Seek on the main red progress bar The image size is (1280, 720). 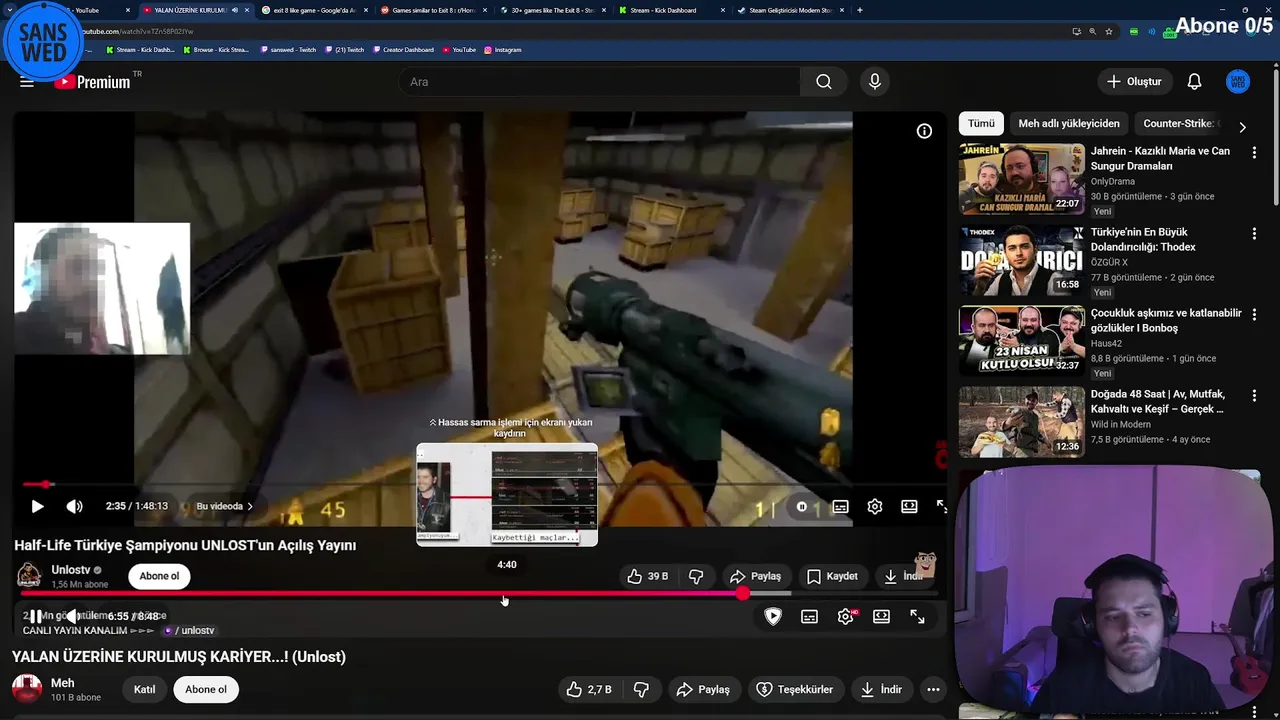480,594
